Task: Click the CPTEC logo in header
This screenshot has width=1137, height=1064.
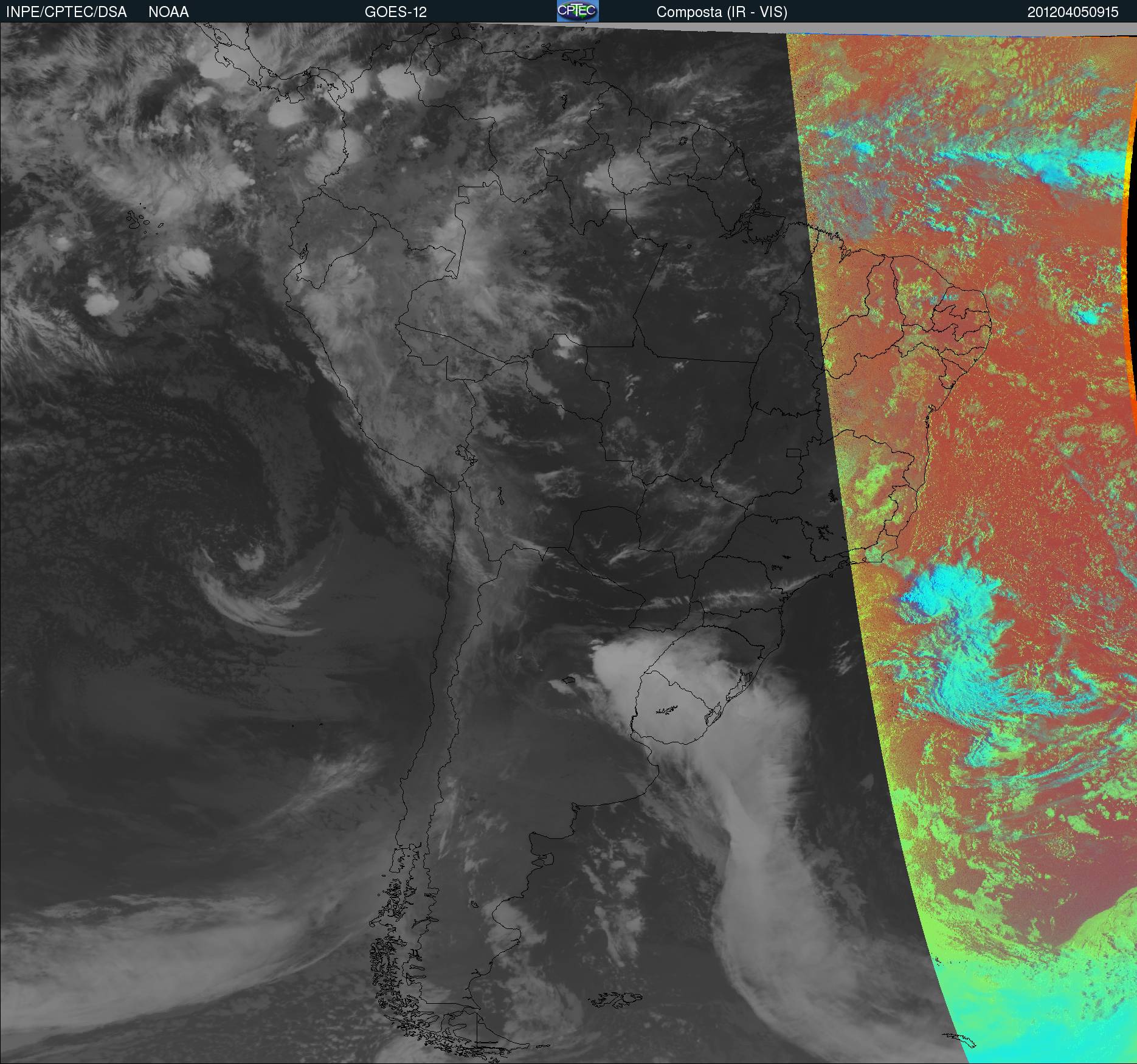Action: (x=578, y=11)
